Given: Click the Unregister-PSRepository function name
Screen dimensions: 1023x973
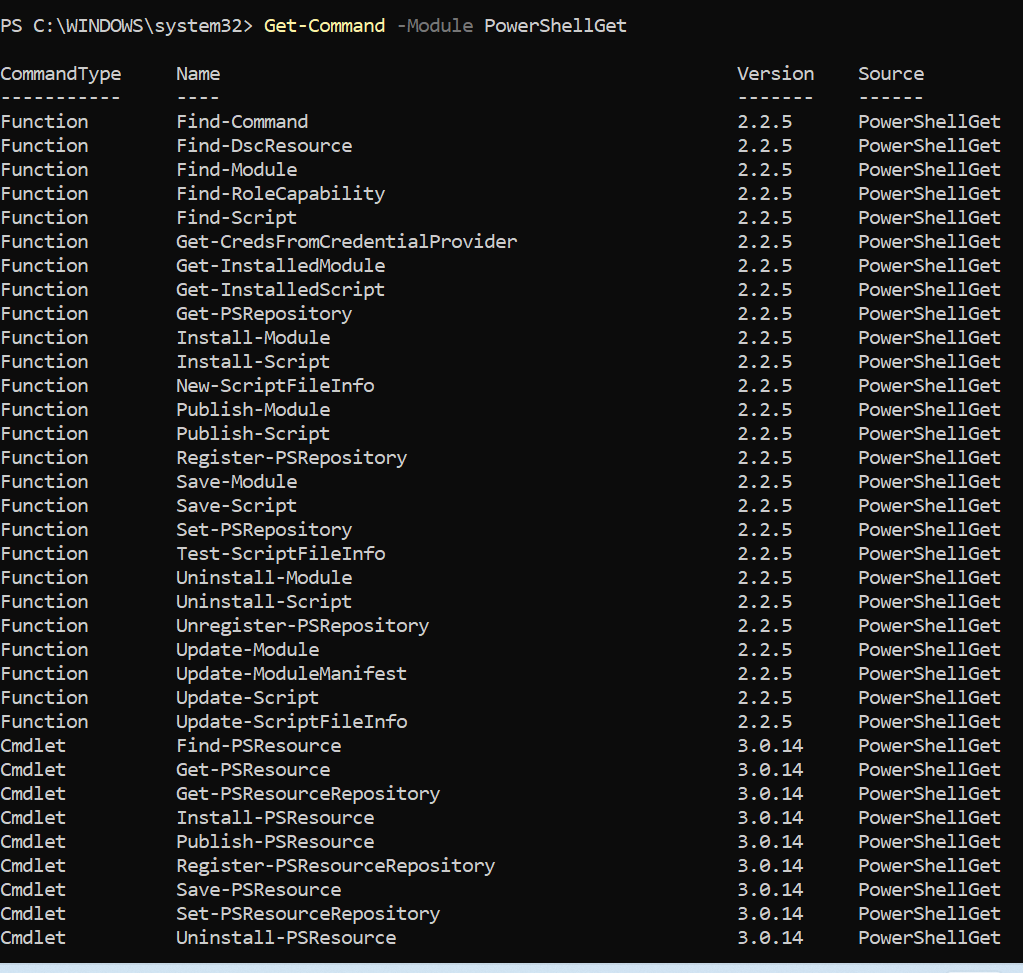Looking at the screenshot, I should pyautogui.click(x=302, y=626).
